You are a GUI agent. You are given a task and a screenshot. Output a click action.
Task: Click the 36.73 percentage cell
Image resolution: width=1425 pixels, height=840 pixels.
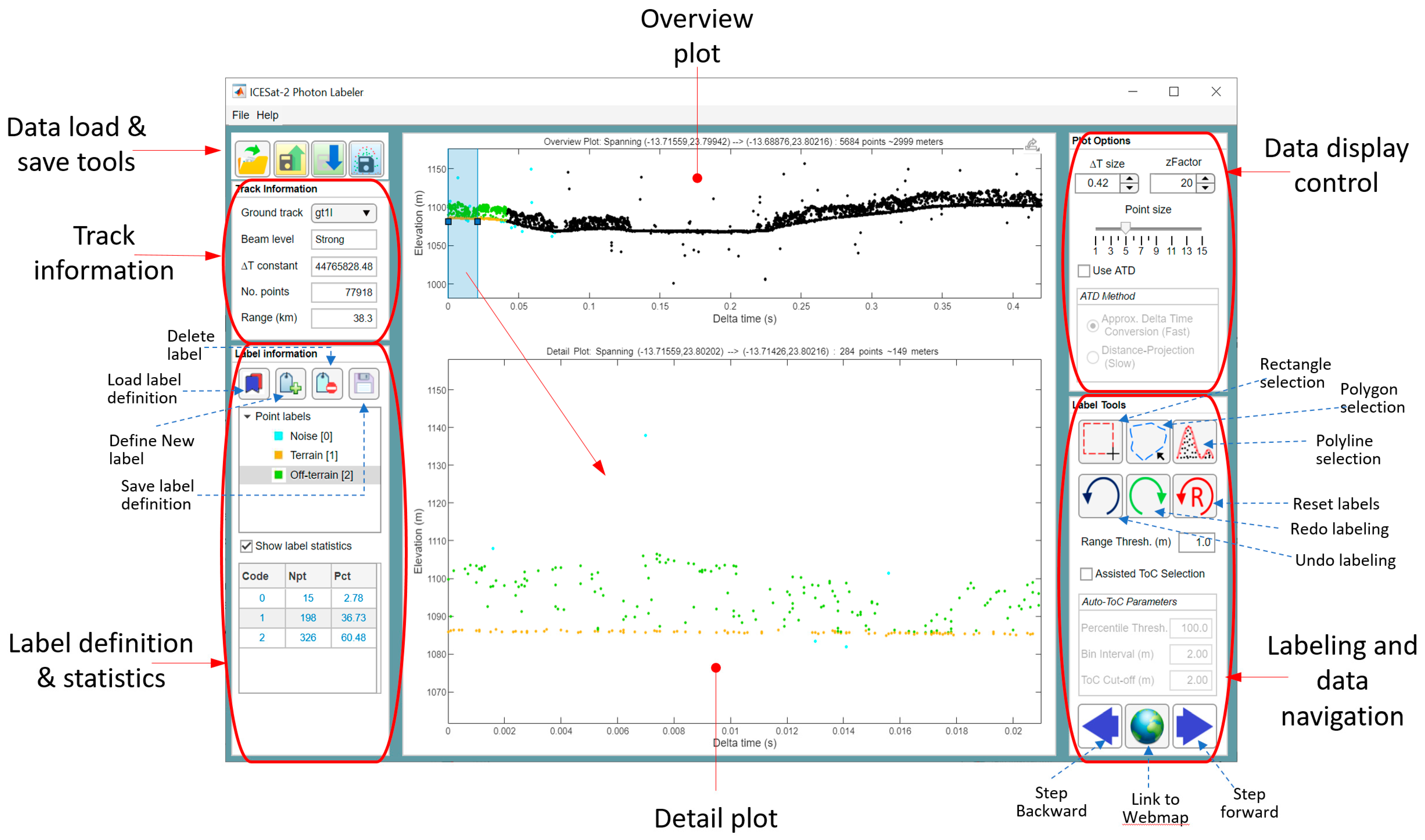pos(353,618)
